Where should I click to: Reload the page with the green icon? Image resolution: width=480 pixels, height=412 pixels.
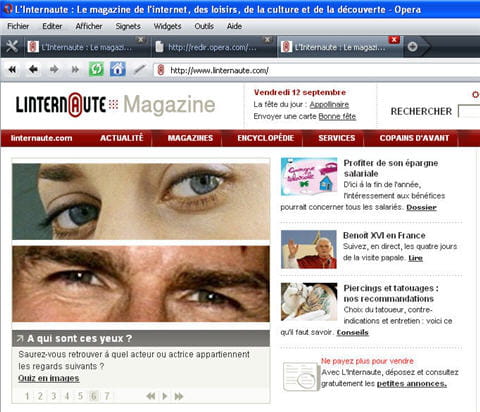(96, 69)
